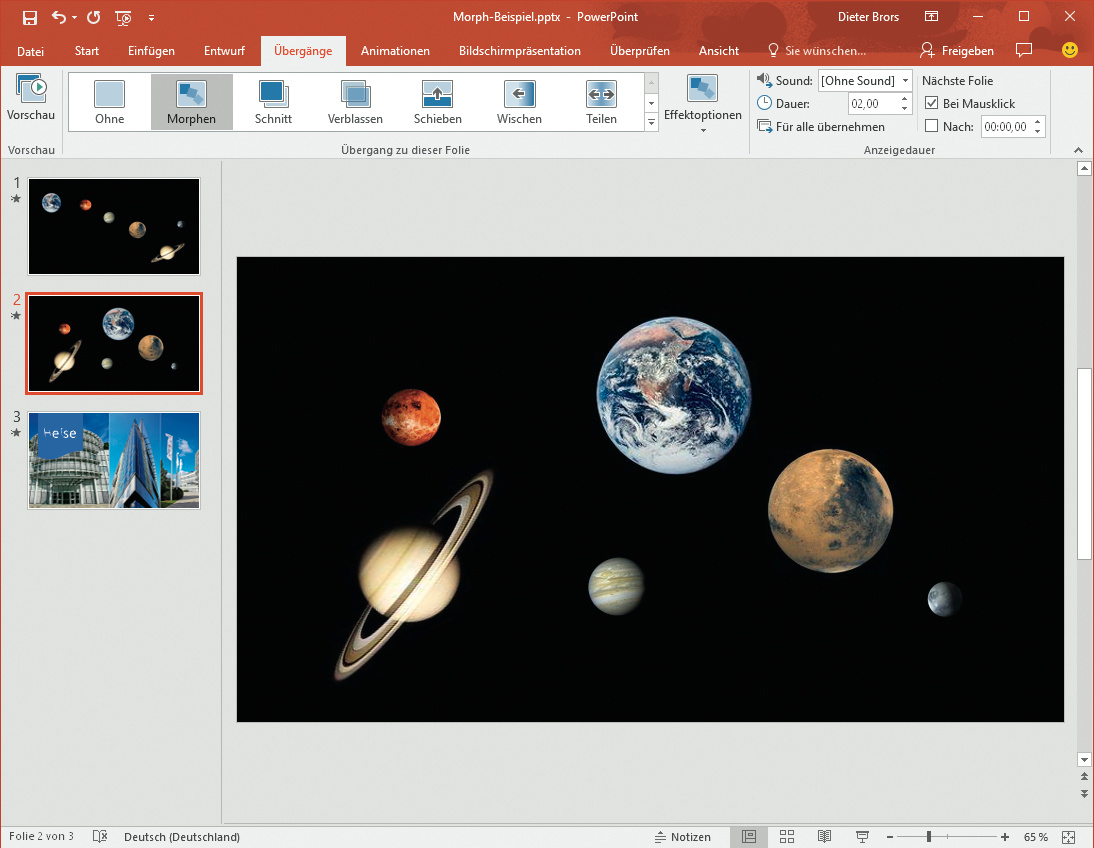Select the Schnitt transition effect

click(273, 101)
